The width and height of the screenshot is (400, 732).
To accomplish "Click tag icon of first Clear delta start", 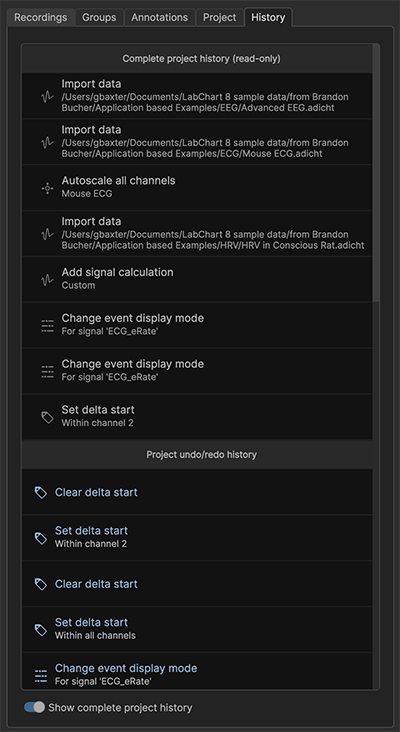I will 41,493.
